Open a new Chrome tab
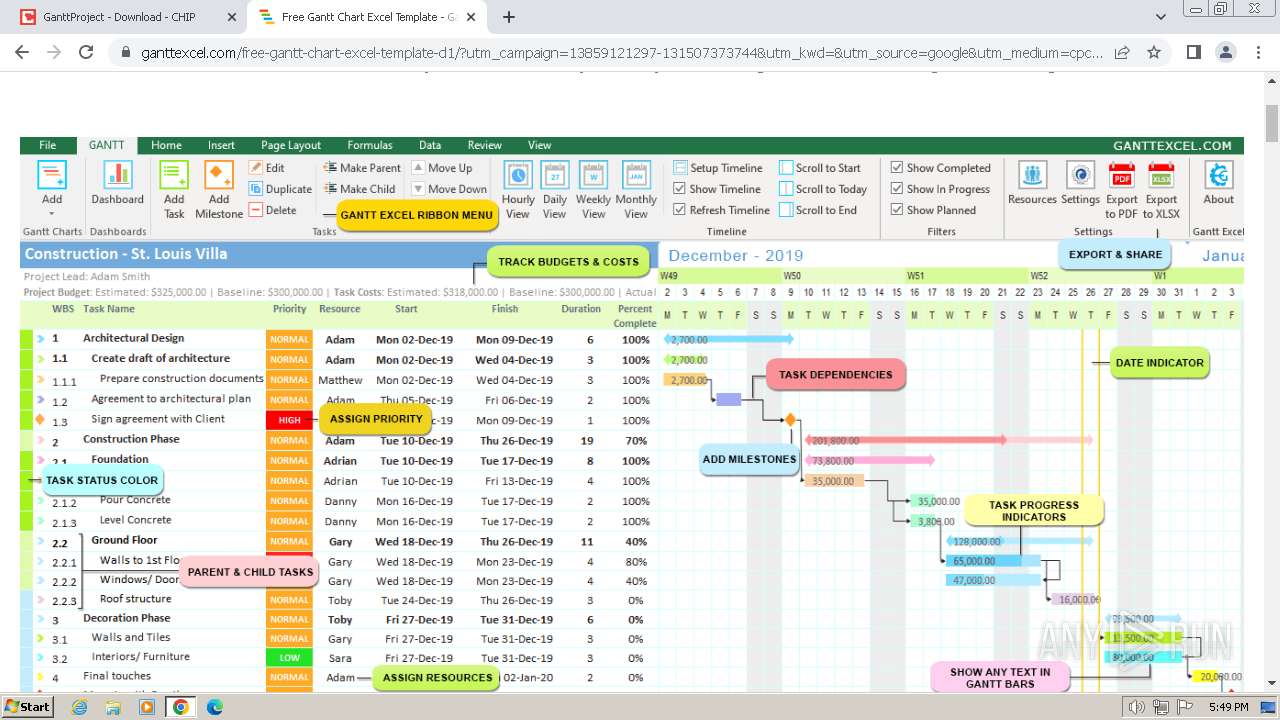This screenshot has width=1280, height=720. click(509, 17)
